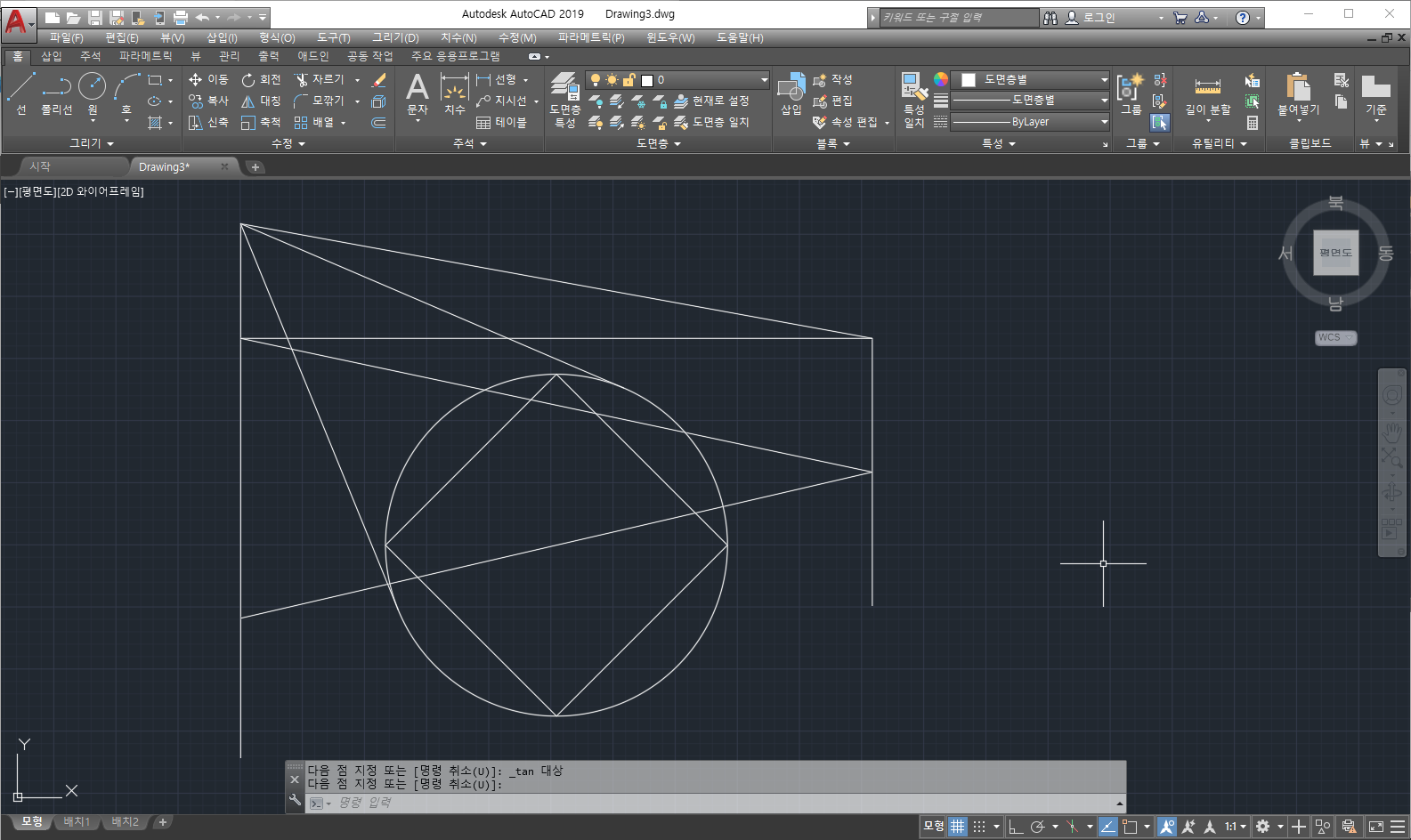1411x840 pixels.
Task: Toggle polar tracking in status bar
Action: coord(1037,827)
